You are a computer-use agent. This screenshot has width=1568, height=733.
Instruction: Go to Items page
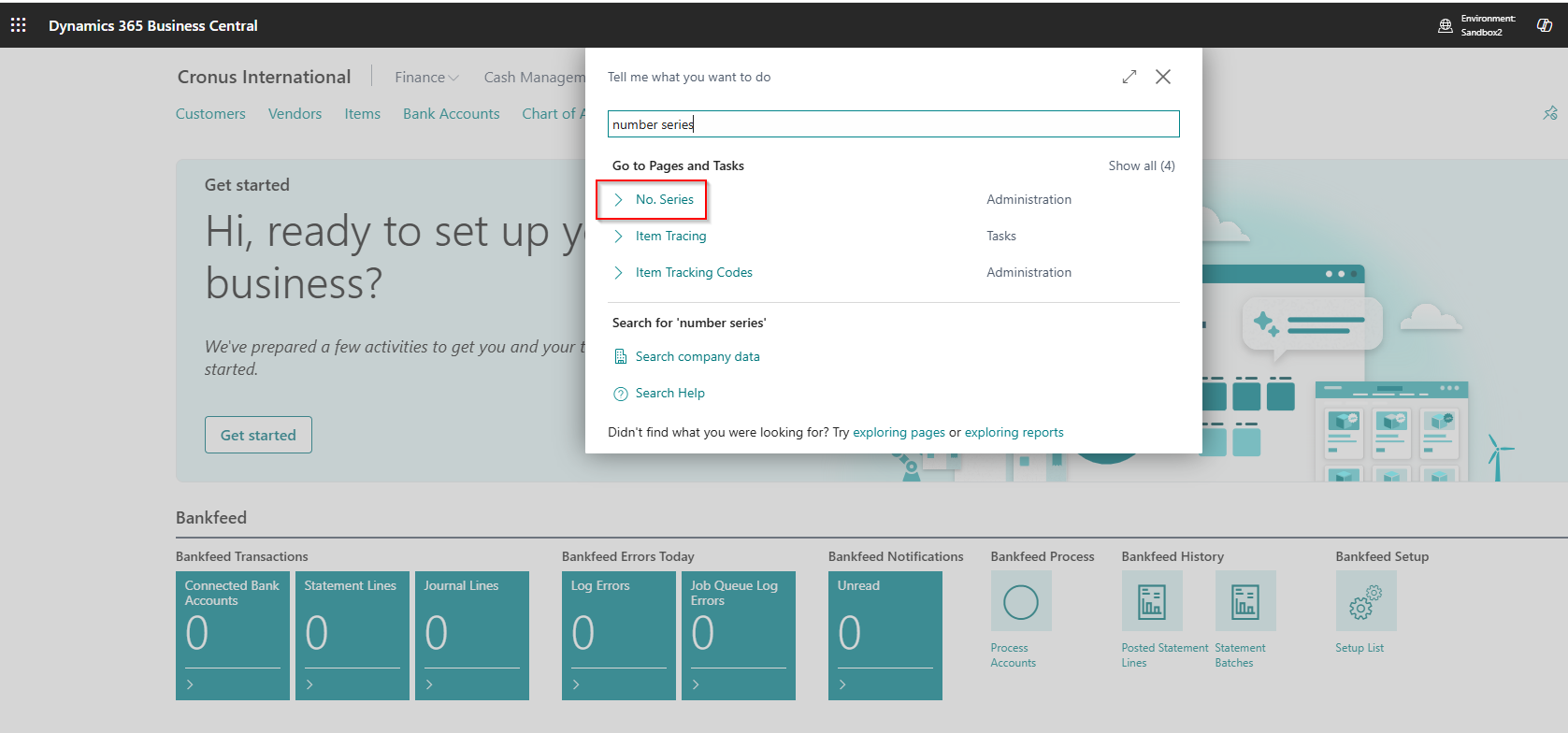coord(362,113)
